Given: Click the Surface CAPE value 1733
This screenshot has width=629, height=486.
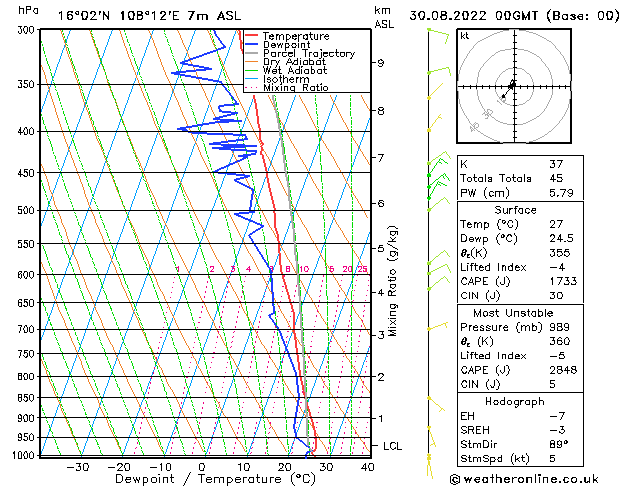Looking at the screenshot, I should tap(563, 281).
